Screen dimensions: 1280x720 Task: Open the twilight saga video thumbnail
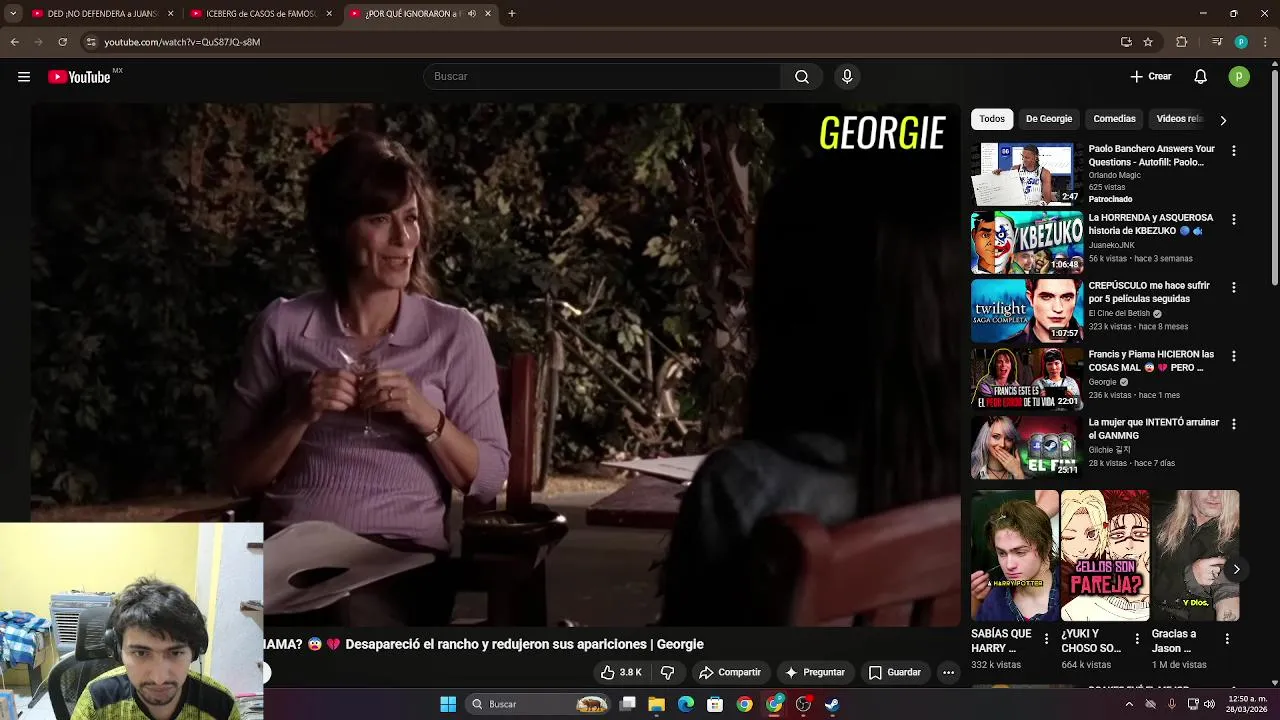coord(1027,310)
